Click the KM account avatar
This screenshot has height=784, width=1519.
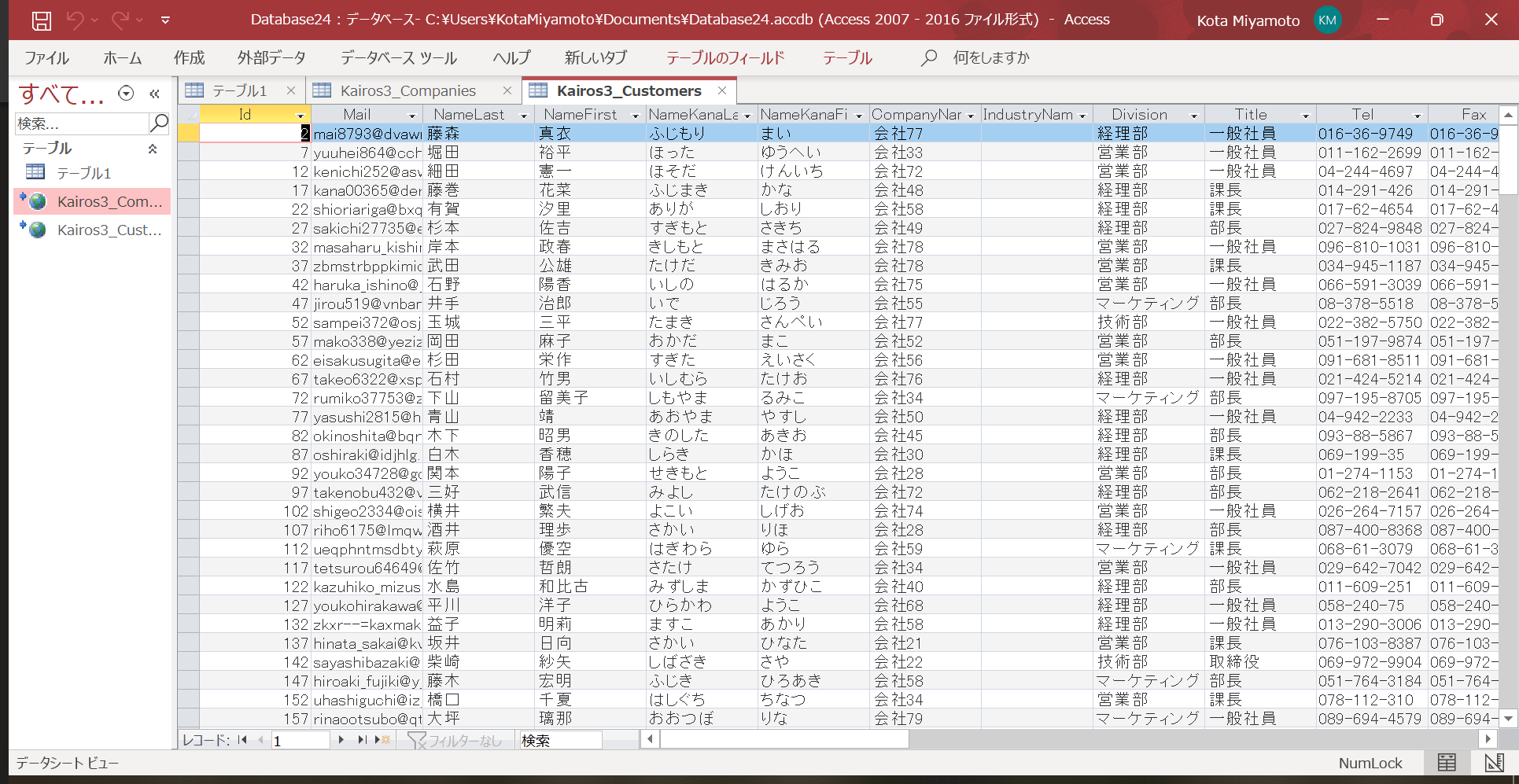1327,20
